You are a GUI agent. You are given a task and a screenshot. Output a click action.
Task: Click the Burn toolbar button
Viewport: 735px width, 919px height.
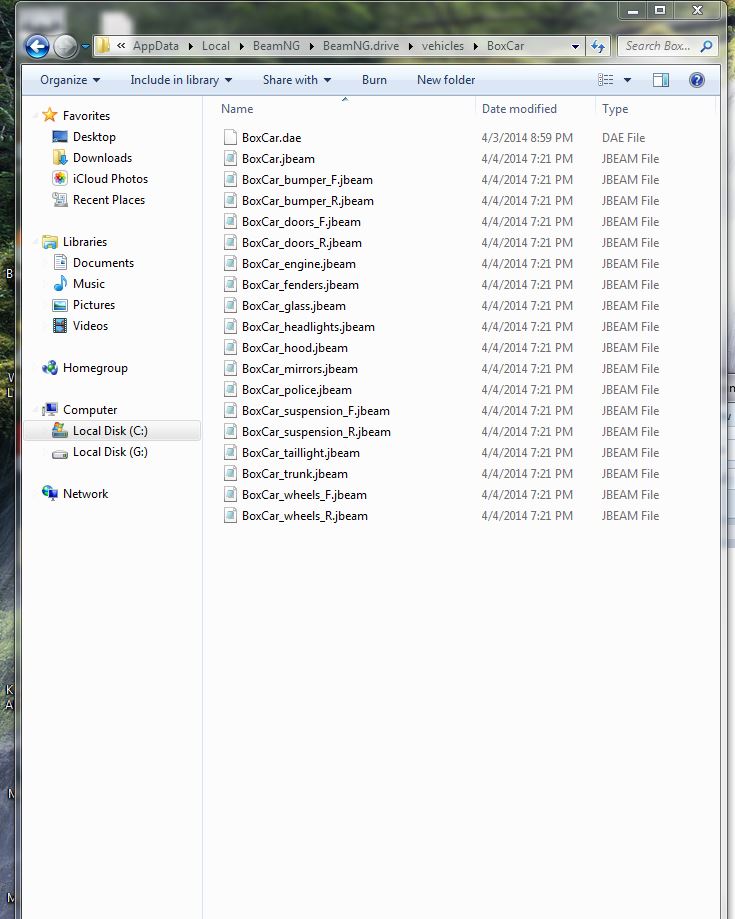[374, 80]
